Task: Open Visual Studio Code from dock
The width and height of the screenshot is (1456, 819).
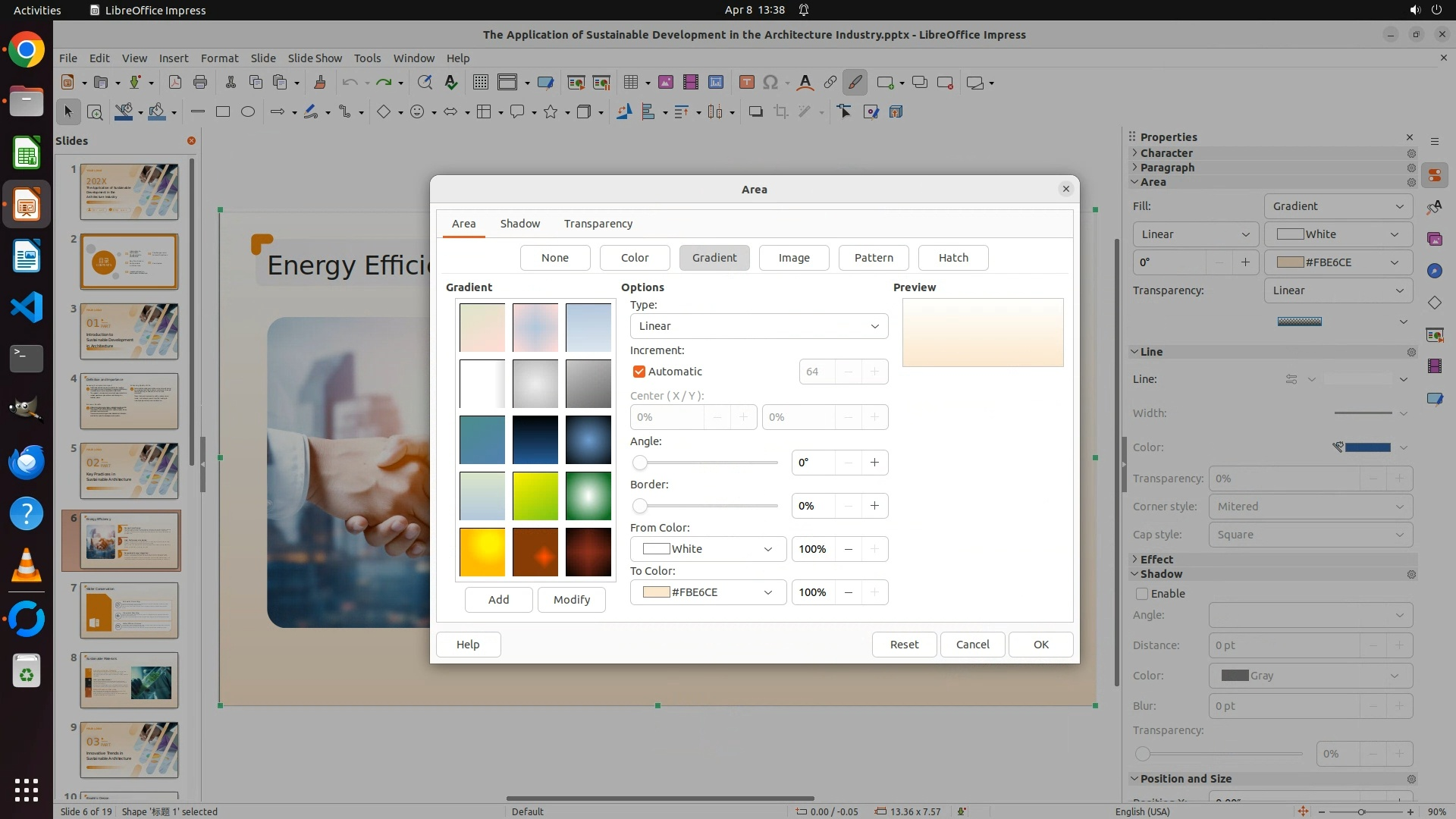Action: 27,307
